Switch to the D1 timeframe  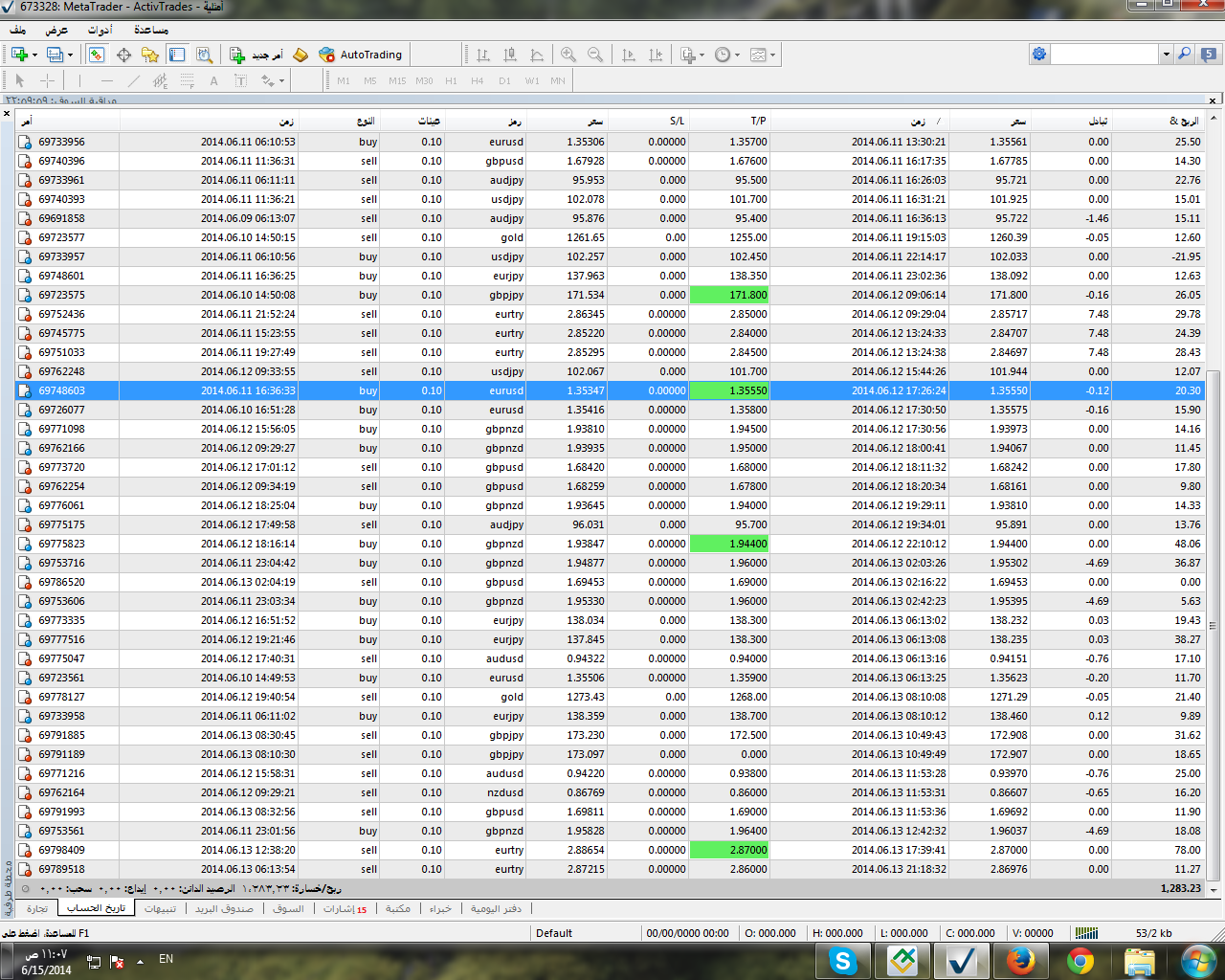[x=504, y=81]
